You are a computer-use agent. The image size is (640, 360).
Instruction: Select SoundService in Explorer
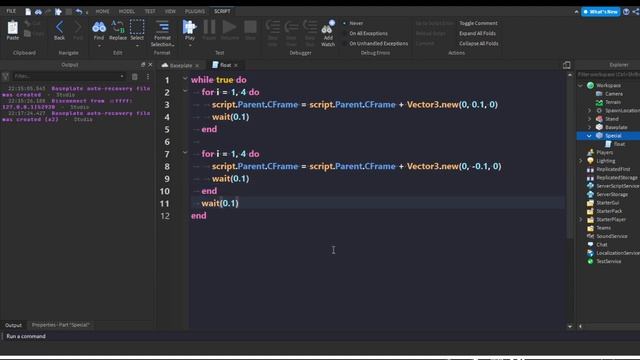pos(611,236)
